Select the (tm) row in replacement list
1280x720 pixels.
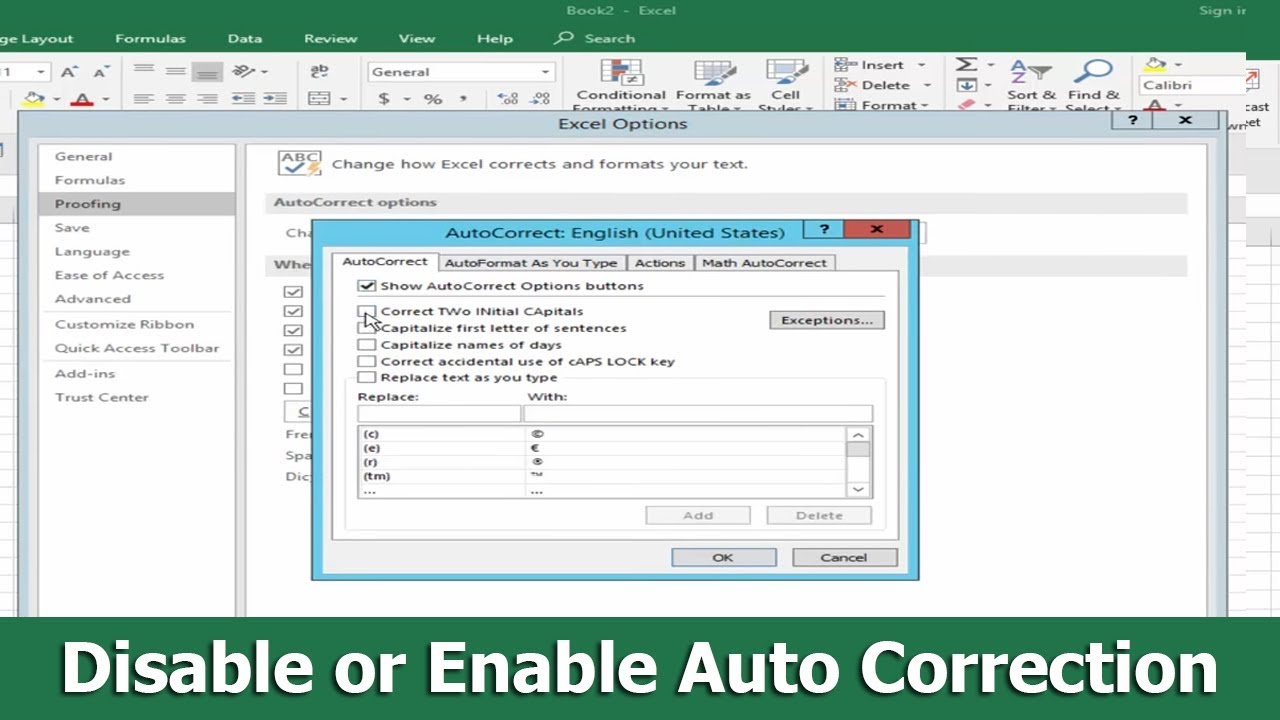click(x=602, y=476)
